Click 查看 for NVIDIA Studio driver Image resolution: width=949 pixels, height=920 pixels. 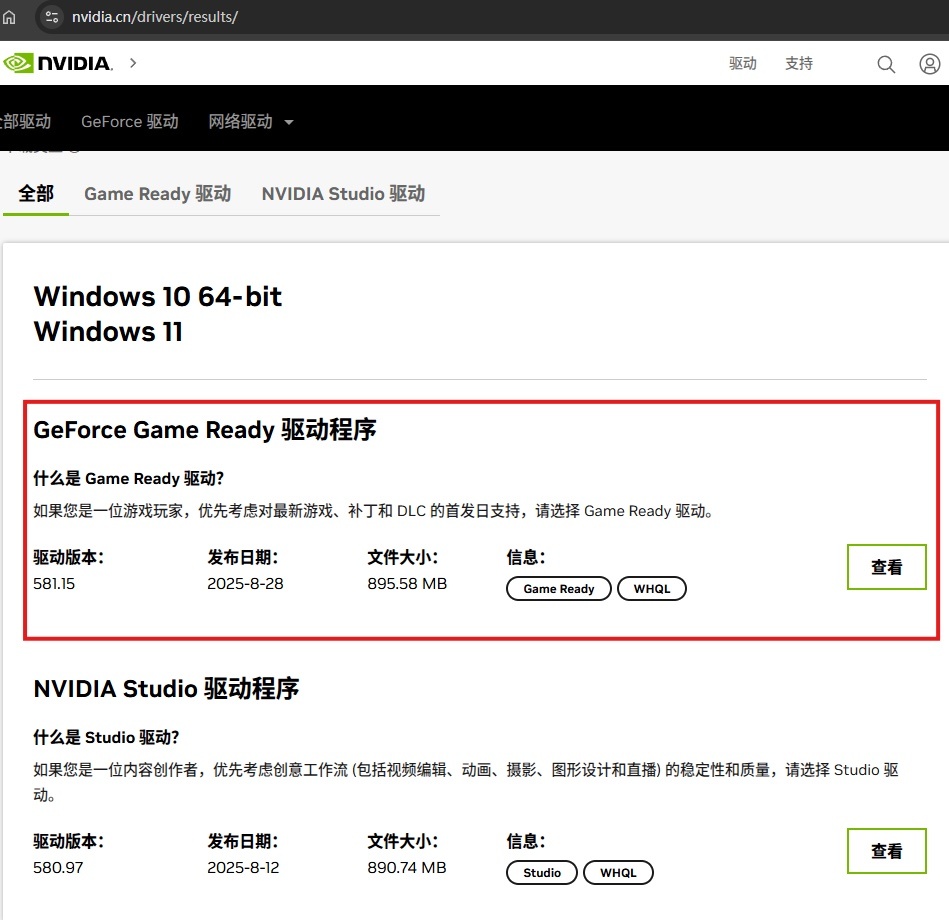pyautogui.click(x=887, y=851)
